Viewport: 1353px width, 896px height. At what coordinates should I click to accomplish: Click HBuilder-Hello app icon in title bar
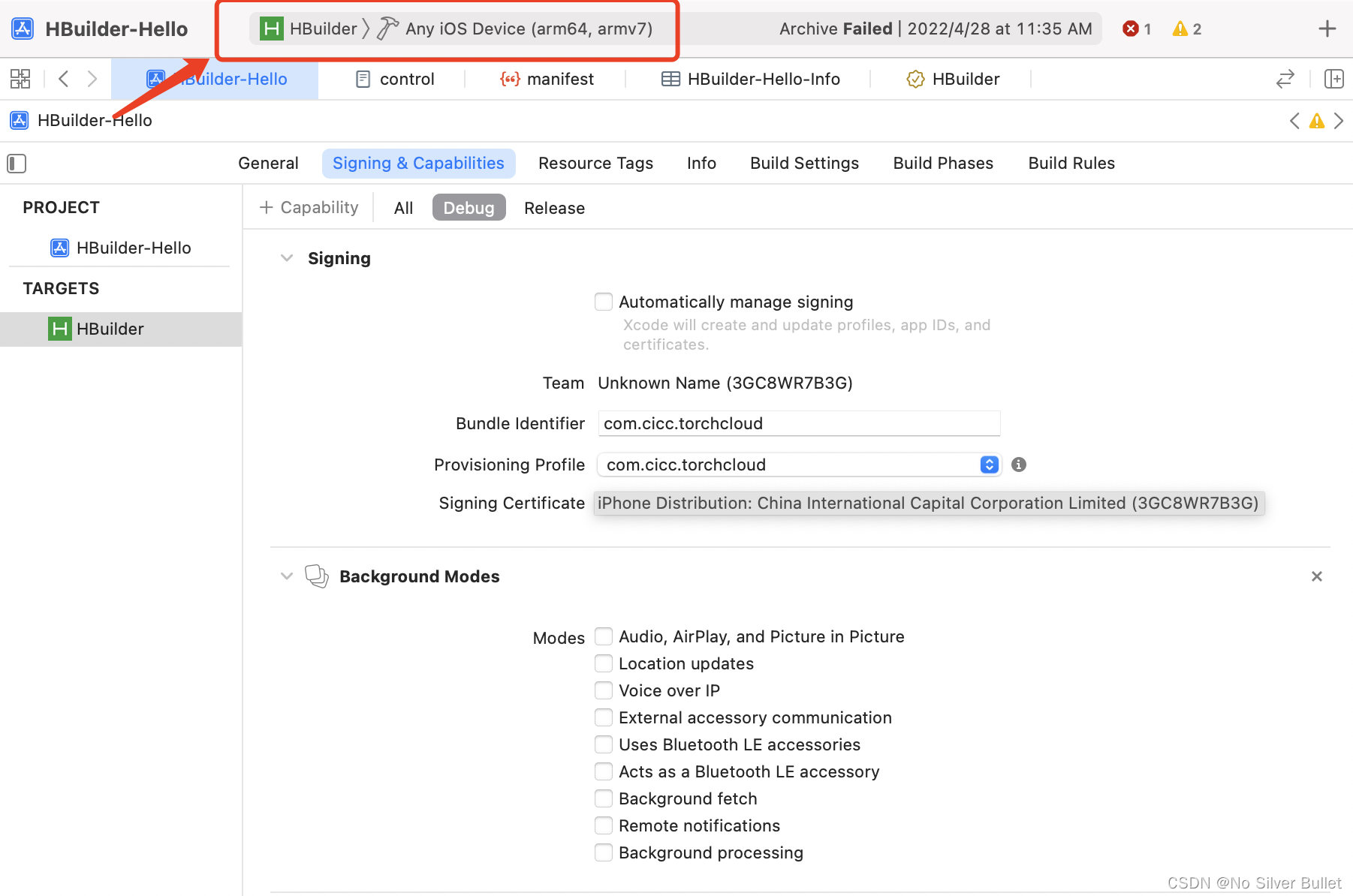(x=23, y=29)
